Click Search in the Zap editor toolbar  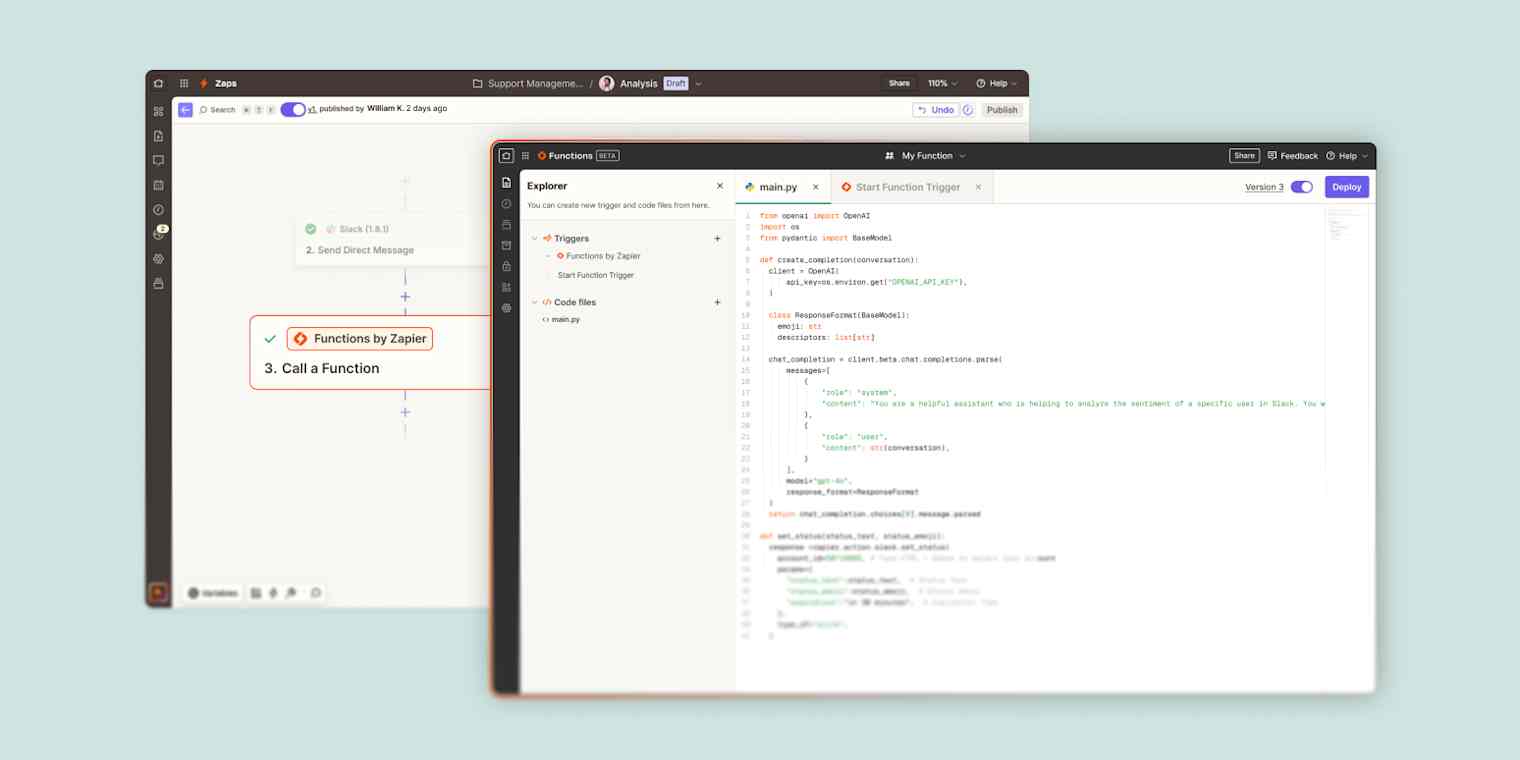[217, 110]
